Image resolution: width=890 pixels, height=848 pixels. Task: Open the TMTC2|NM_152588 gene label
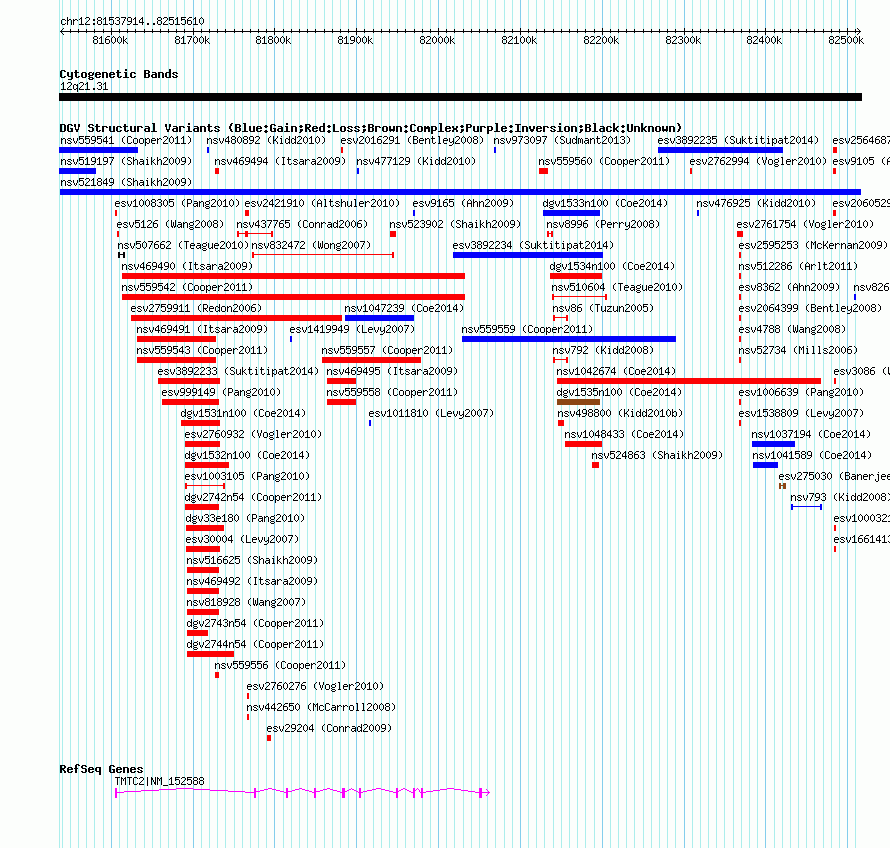tap(159, 781)
